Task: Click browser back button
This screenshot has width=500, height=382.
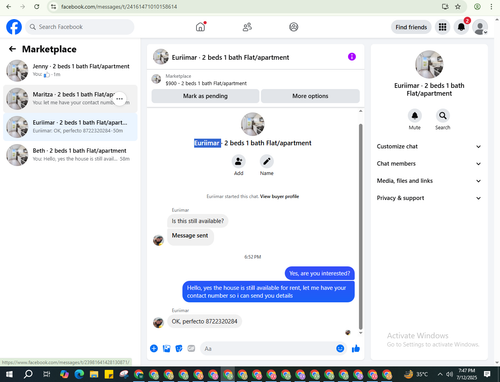Action: (9, 7)
